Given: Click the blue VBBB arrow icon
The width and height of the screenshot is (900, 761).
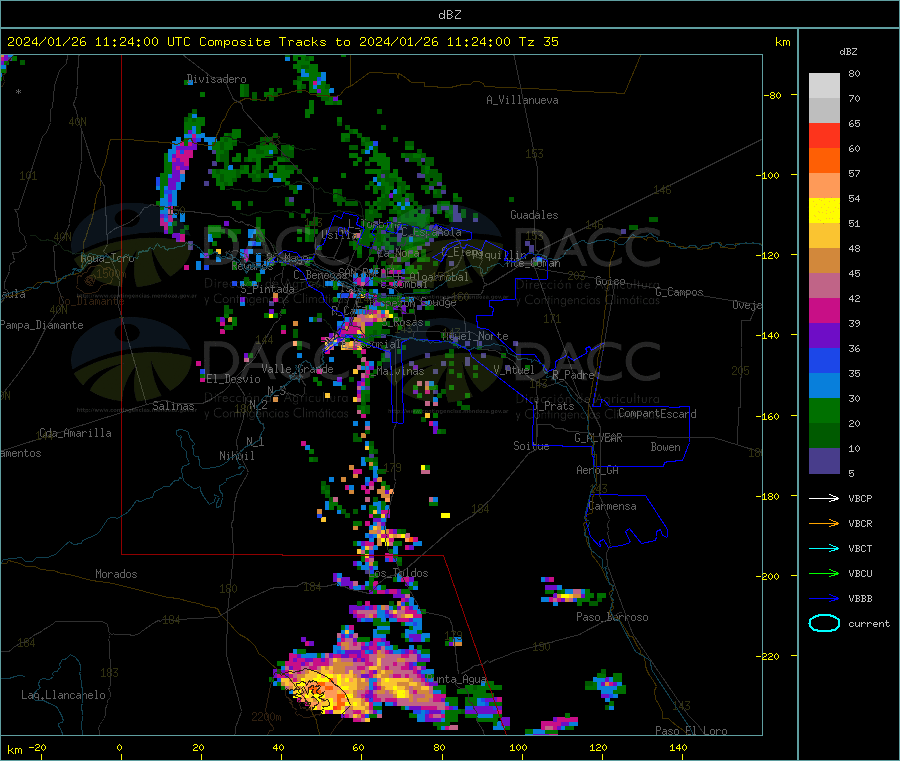Looking at the screenshot, I should coord(824,599).
